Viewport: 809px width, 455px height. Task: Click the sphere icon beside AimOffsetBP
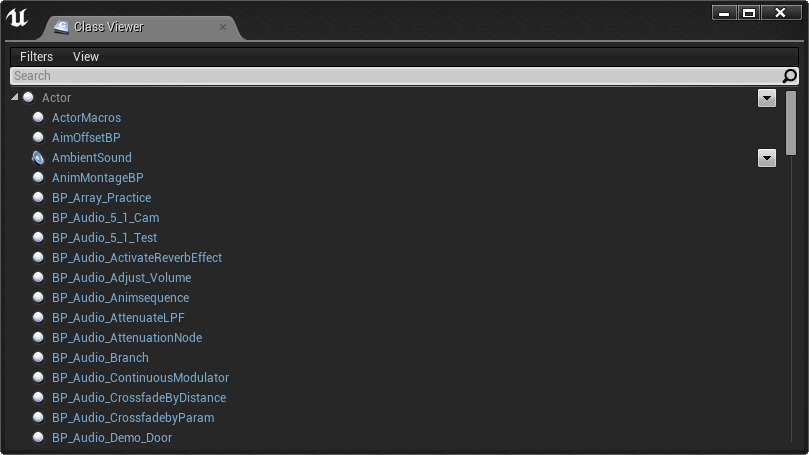(38, 137)
